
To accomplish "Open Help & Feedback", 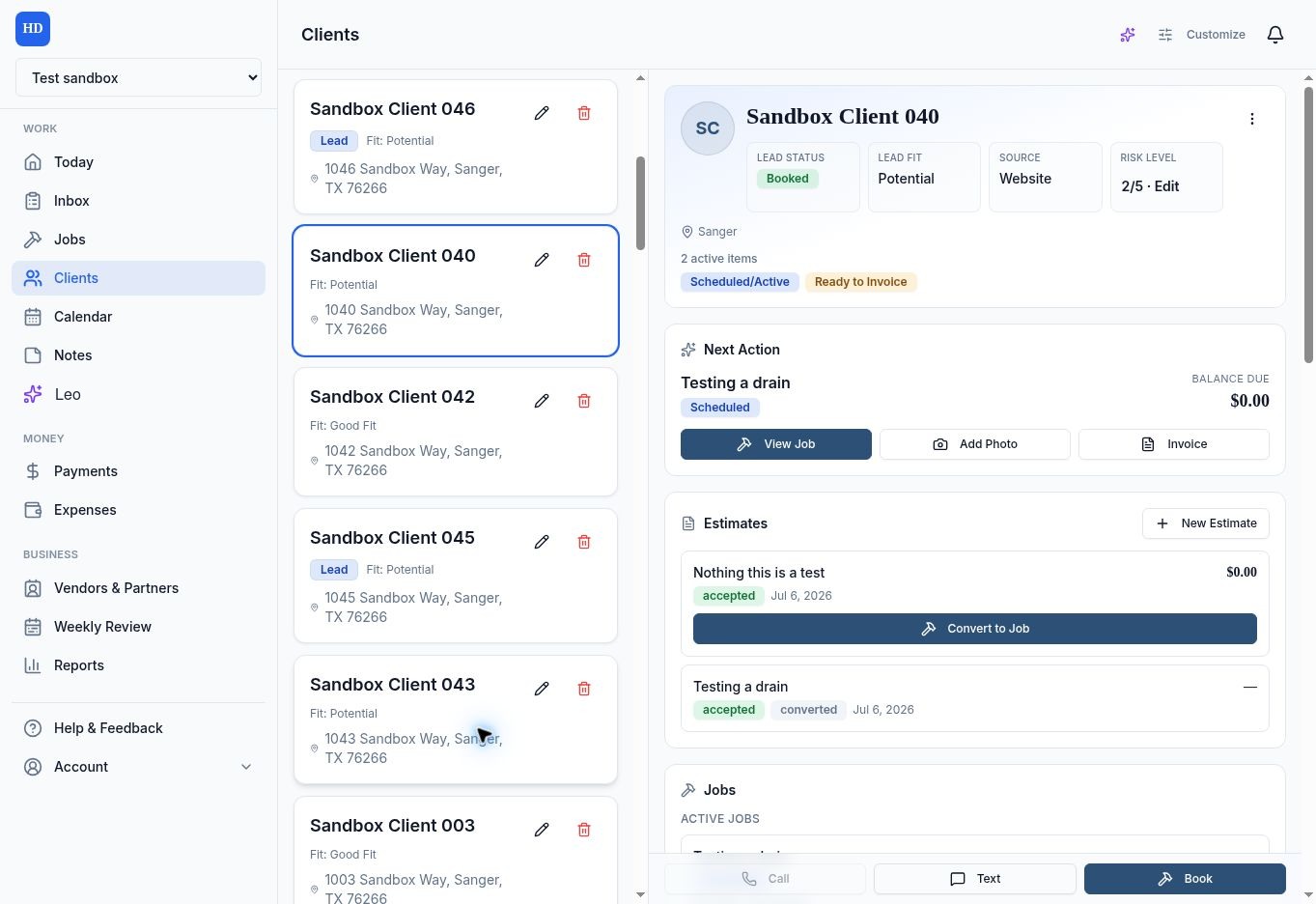I will 138,728.
